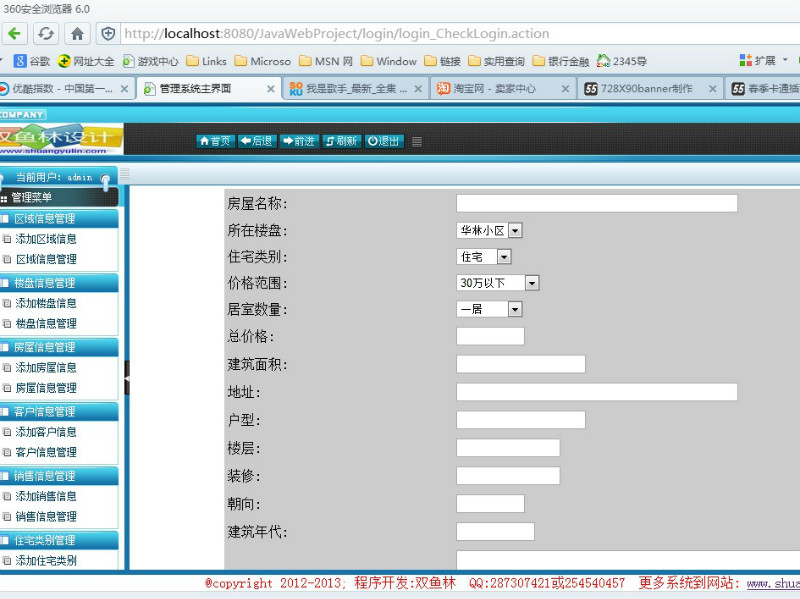Open 楼盘信息管理 sub-item in sidebar
Screen dimensions: 800x599
tap(46, 323)
